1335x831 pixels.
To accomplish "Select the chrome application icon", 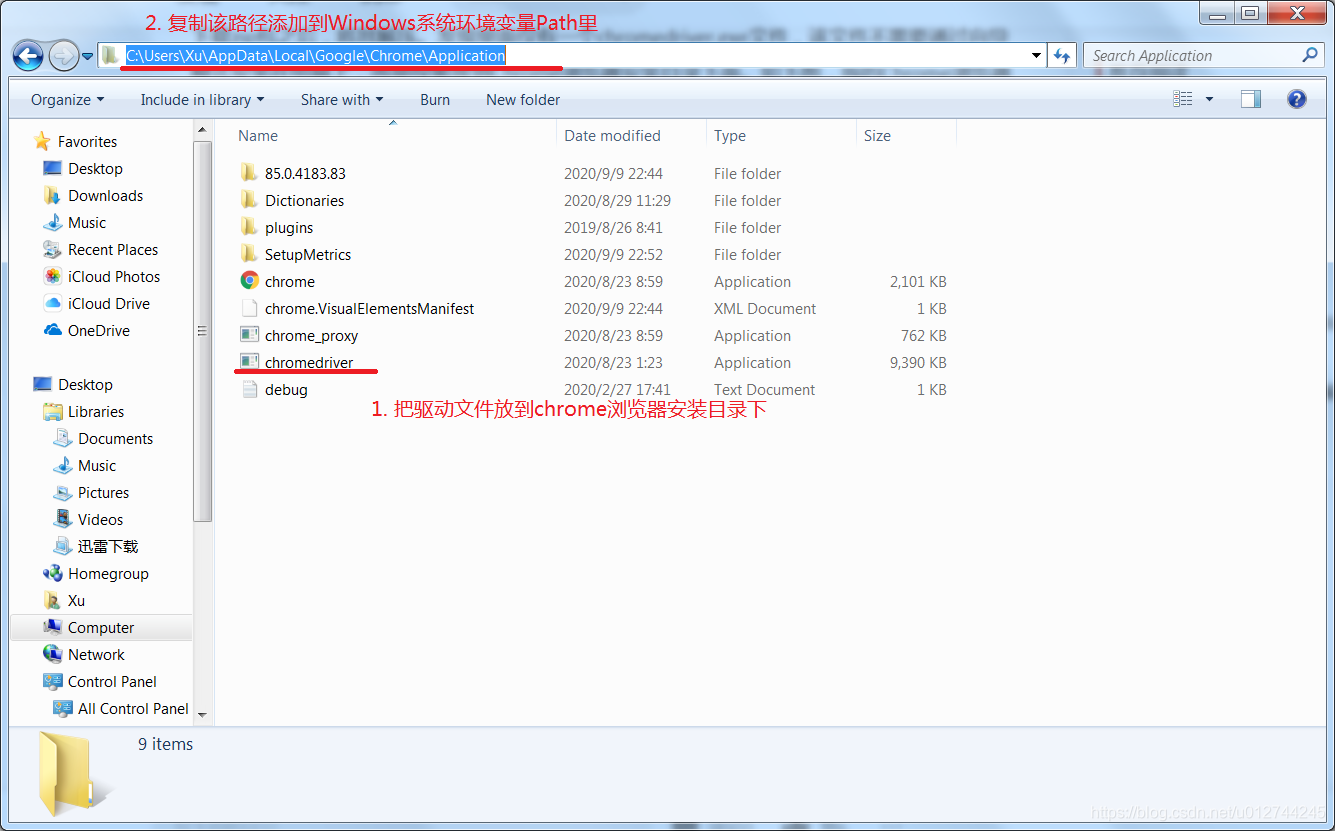I will pos(249,281).
